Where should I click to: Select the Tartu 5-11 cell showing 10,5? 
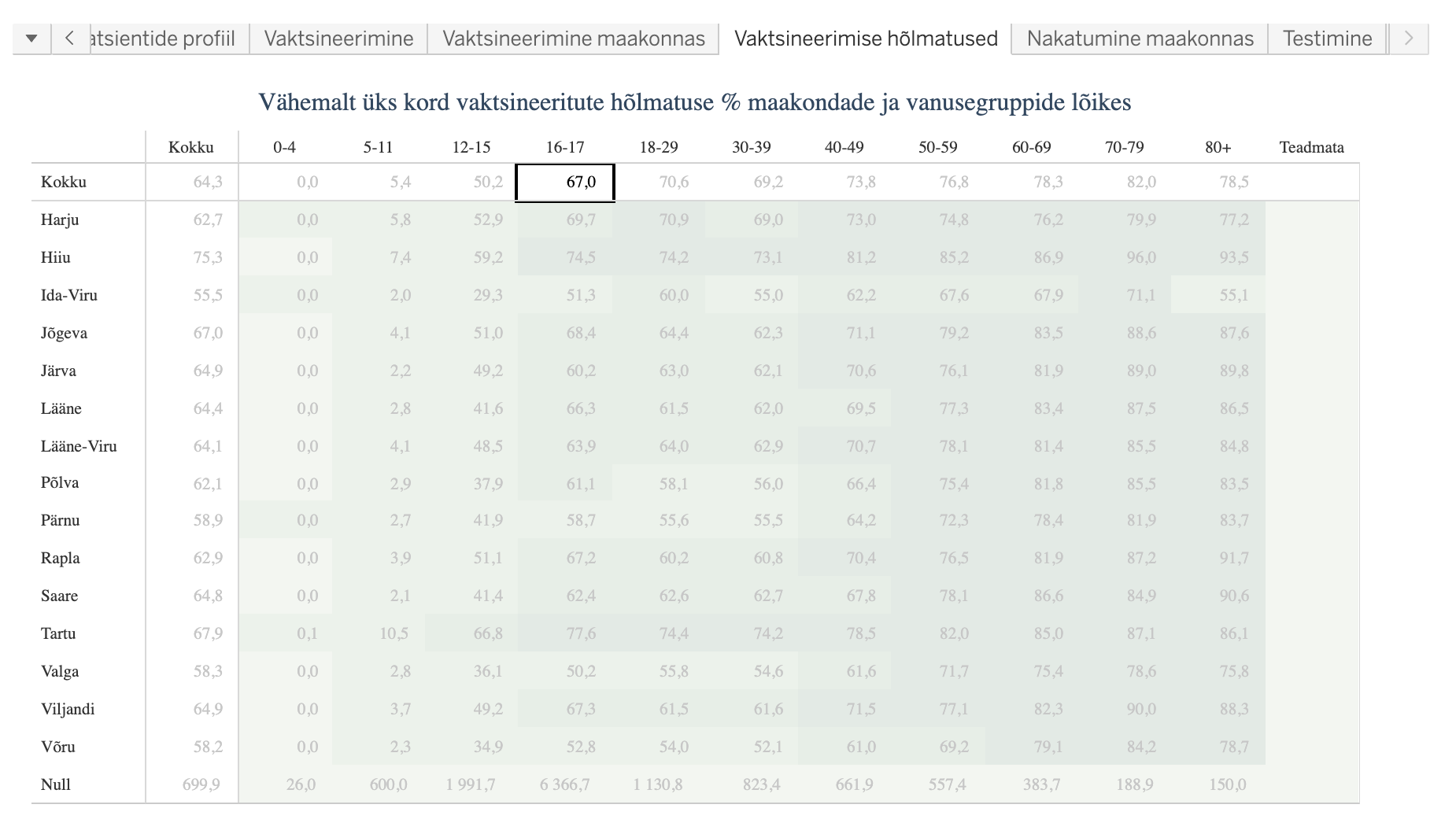[x=394, y=633]
